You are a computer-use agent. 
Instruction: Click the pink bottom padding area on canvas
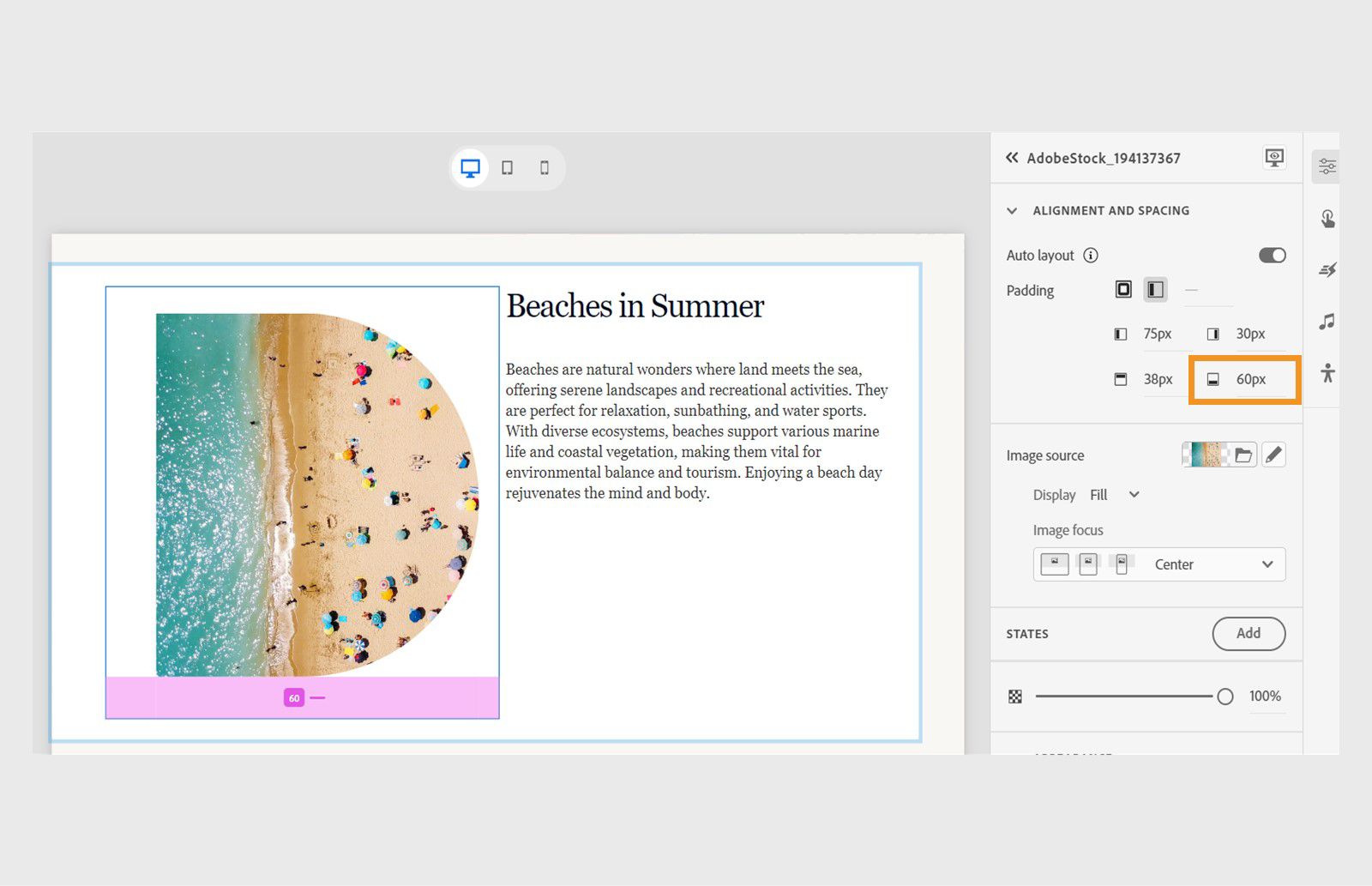point(303,697)
